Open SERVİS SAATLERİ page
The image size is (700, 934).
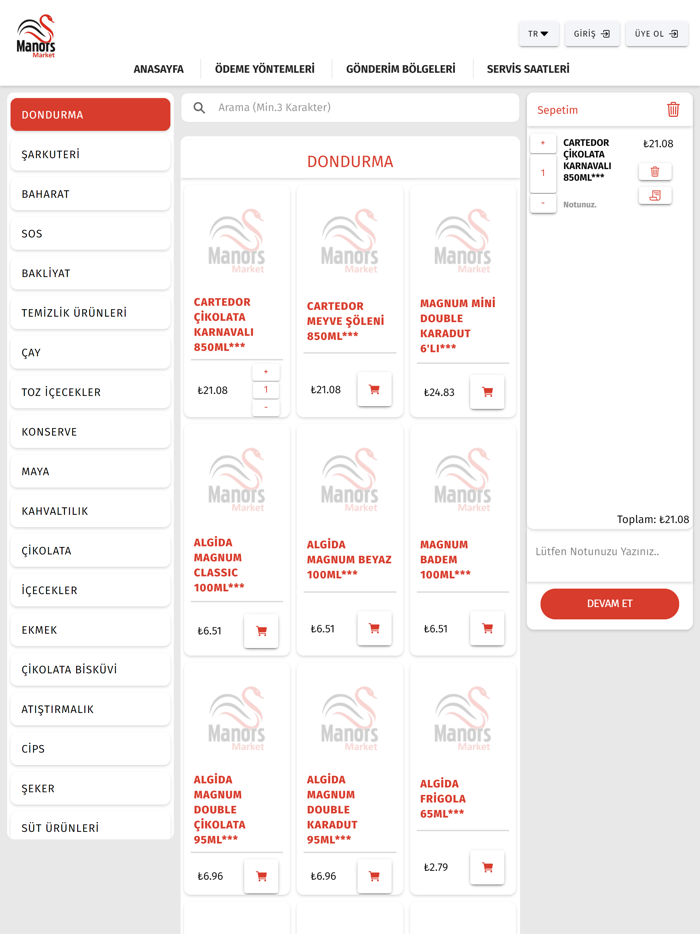tap(528, 69)
